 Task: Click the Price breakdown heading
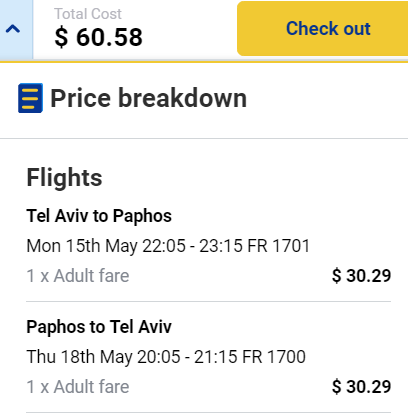pos(148,98)
